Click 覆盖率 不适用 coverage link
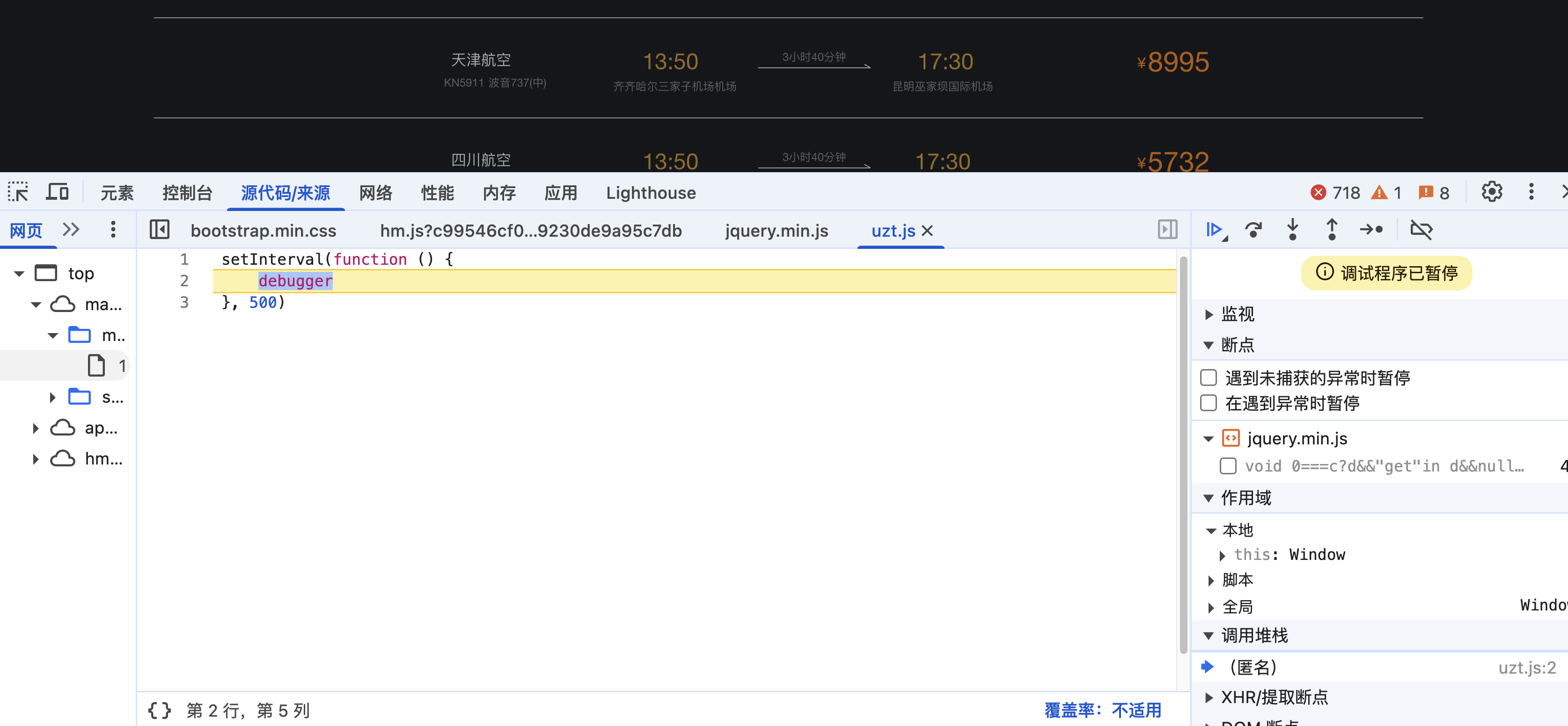 [1102, 710]
